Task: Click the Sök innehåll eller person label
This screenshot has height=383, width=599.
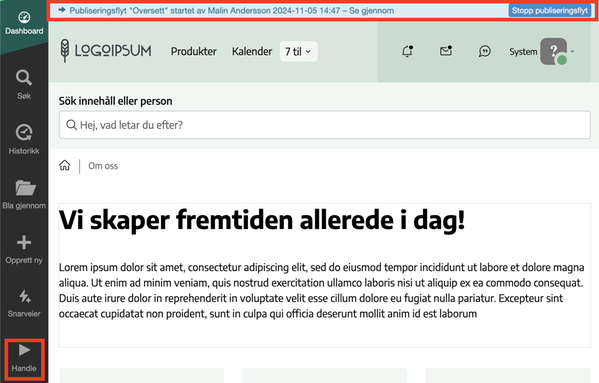Action: pos(115,101)
